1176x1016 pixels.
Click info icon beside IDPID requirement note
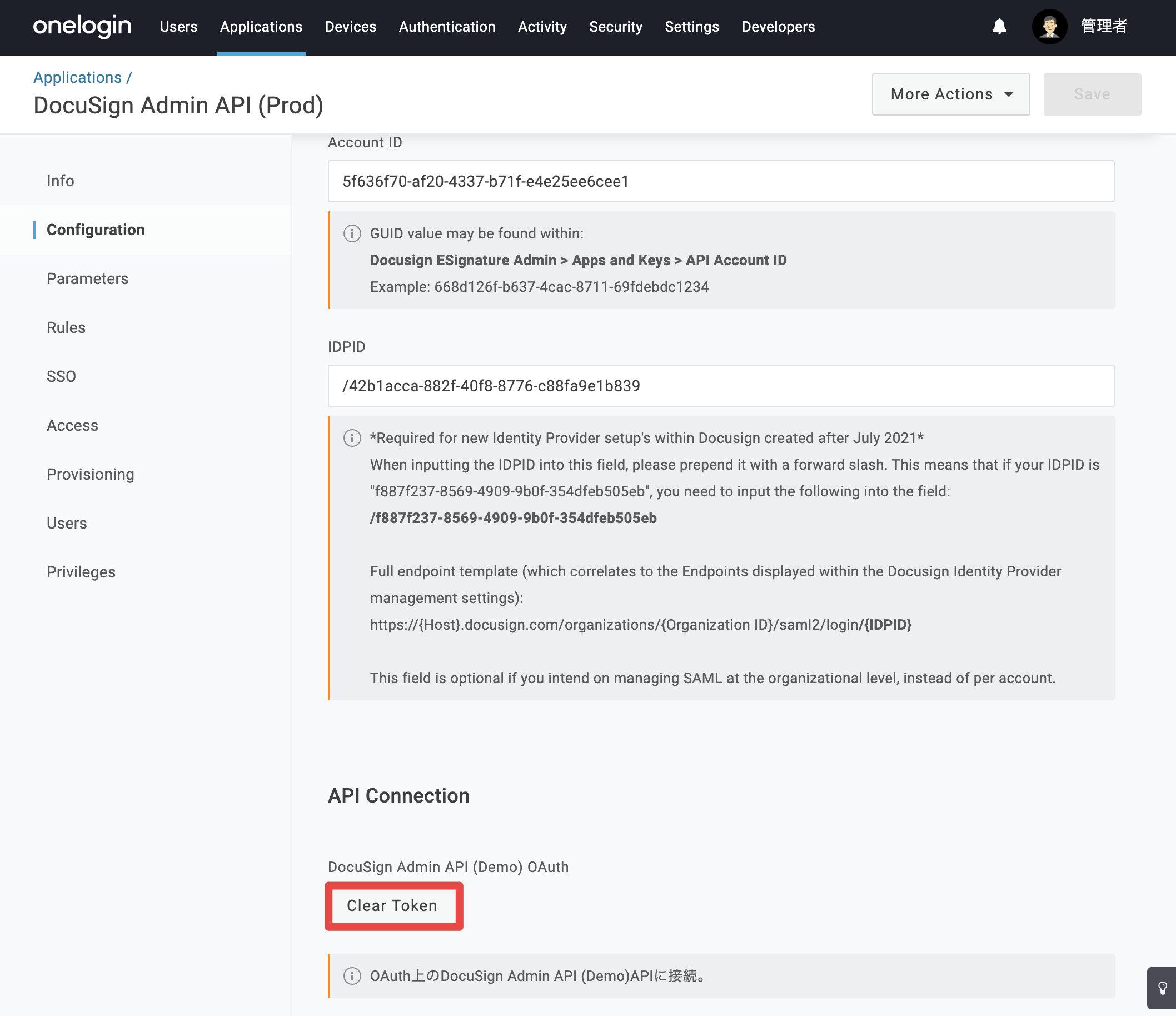[352, 438]
